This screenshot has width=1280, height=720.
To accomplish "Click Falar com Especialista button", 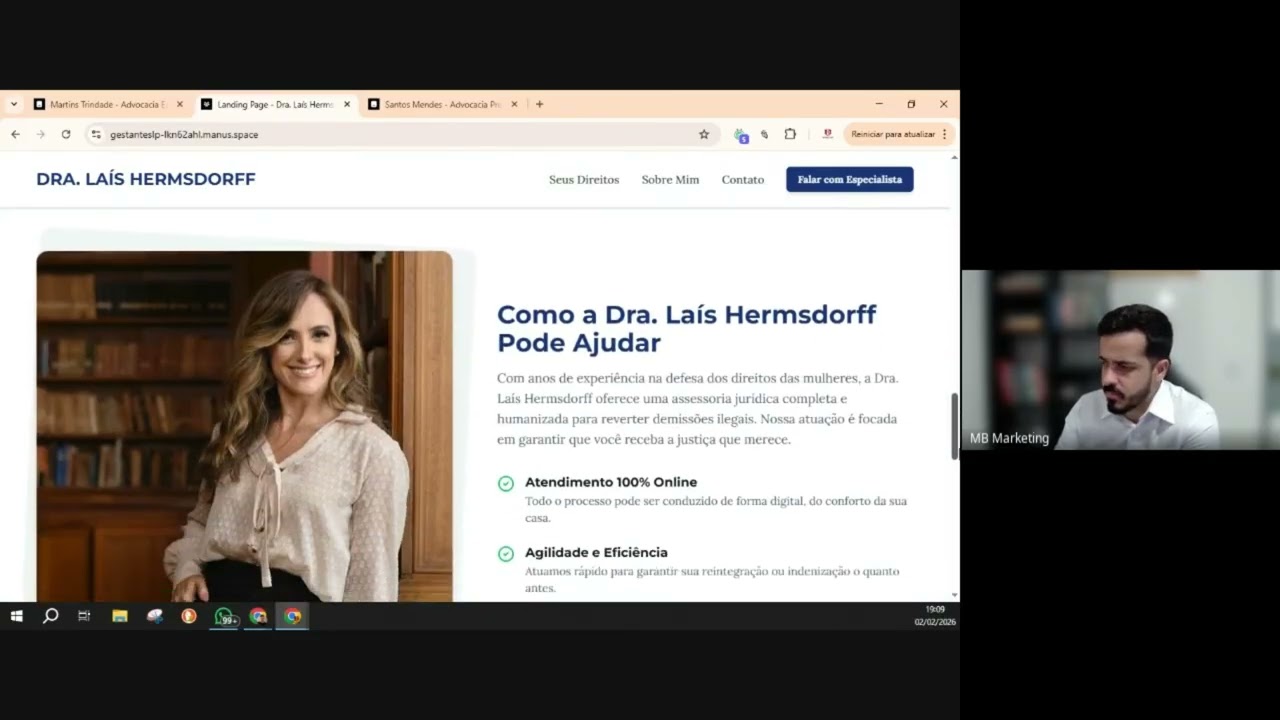I will point(850,179).
